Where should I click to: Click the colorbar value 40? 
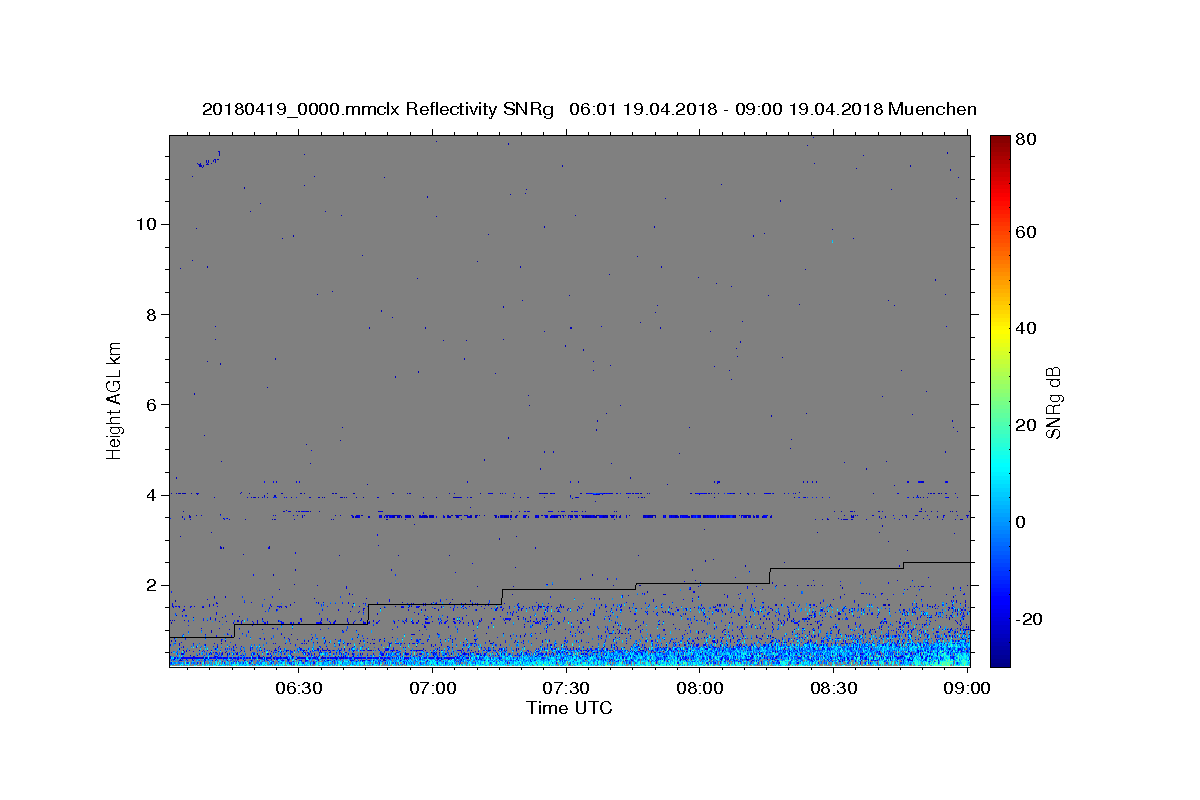(1028, 328)
